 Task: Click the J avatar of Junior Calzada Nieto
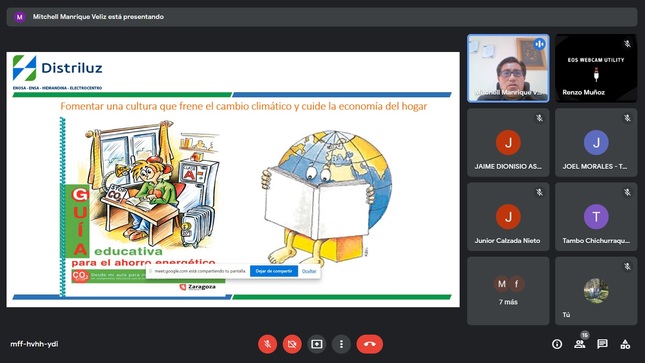pos(508,216)
